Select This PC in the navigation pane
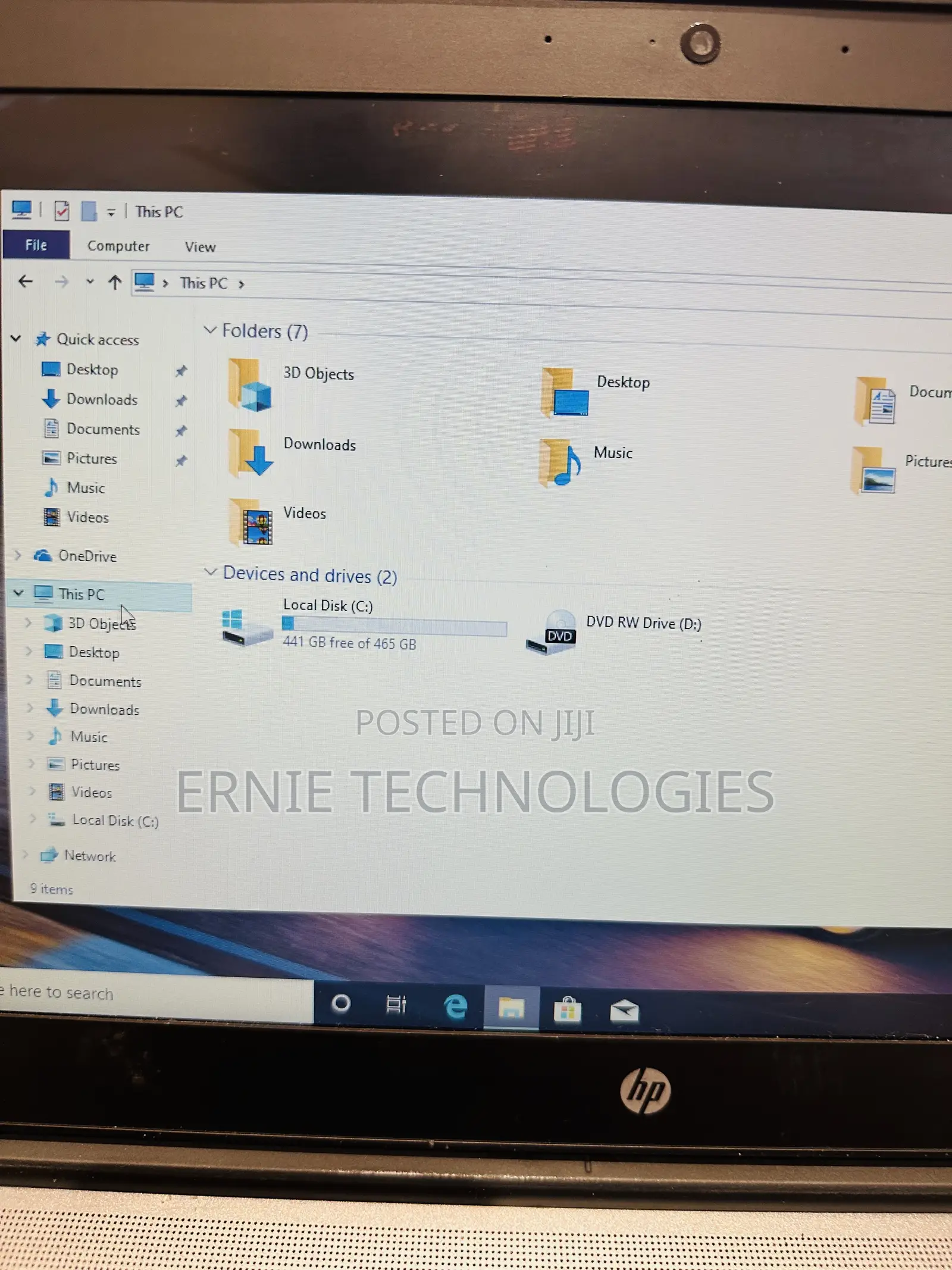Image resolution: width=952 pixels, height=1270 pixels. click(82, 593)
